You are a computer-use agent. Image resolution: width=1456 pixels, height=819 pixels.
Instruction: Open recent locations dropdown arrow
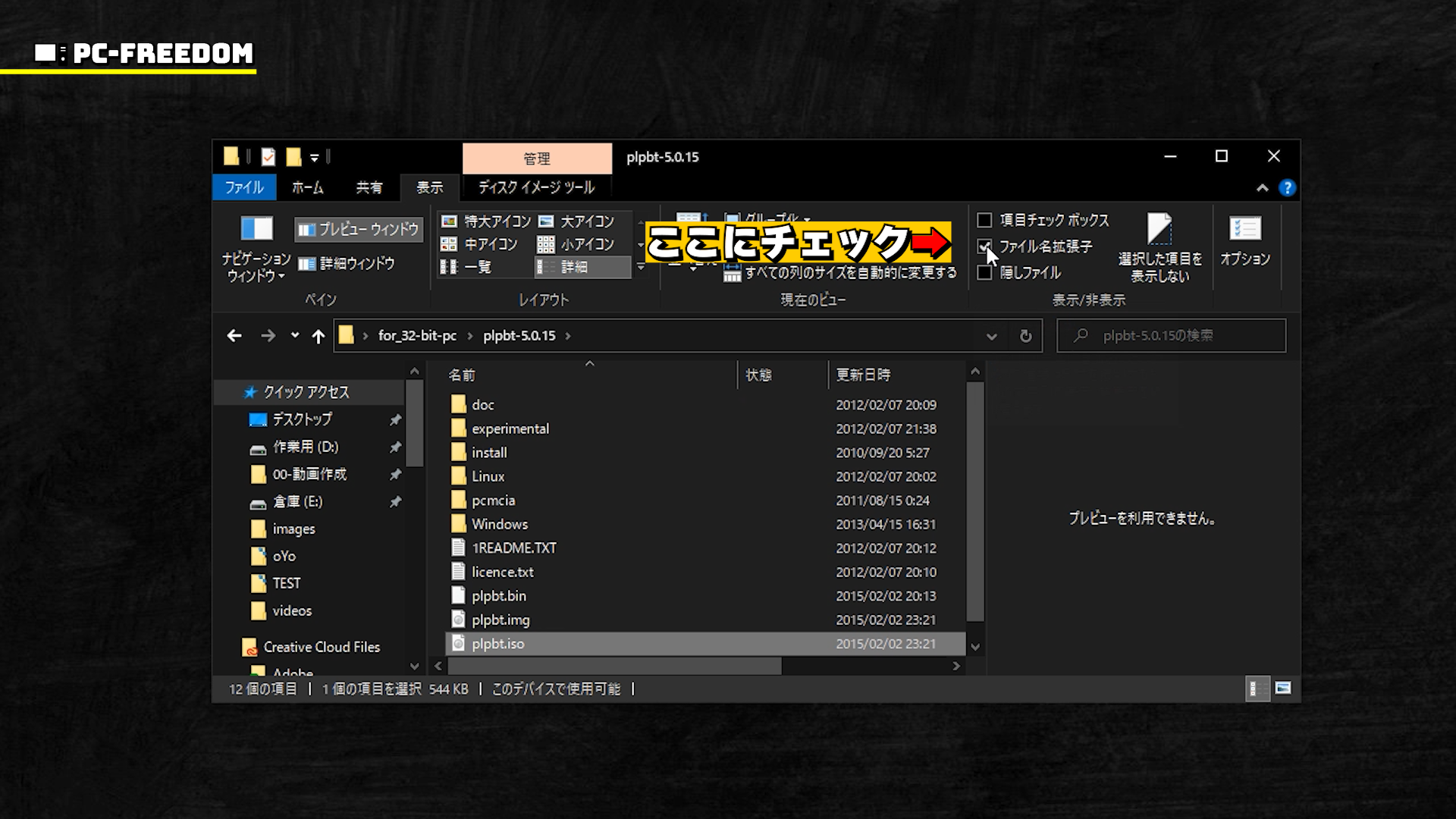pyautogui.click(x=295, y=336)
